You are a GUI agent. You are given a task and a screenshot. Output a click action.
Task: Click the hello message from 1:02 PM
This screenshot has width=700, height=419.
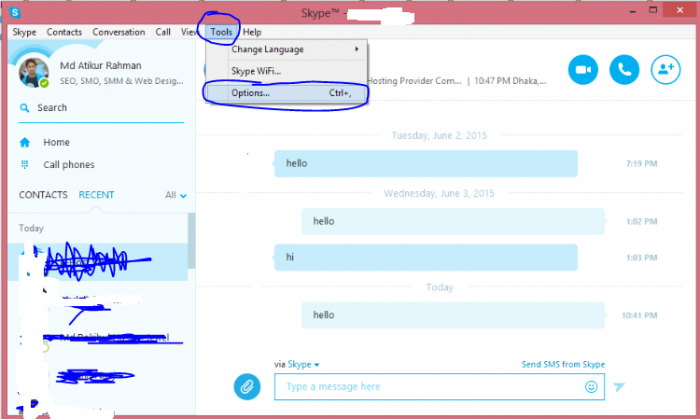[x=453, y=221]
